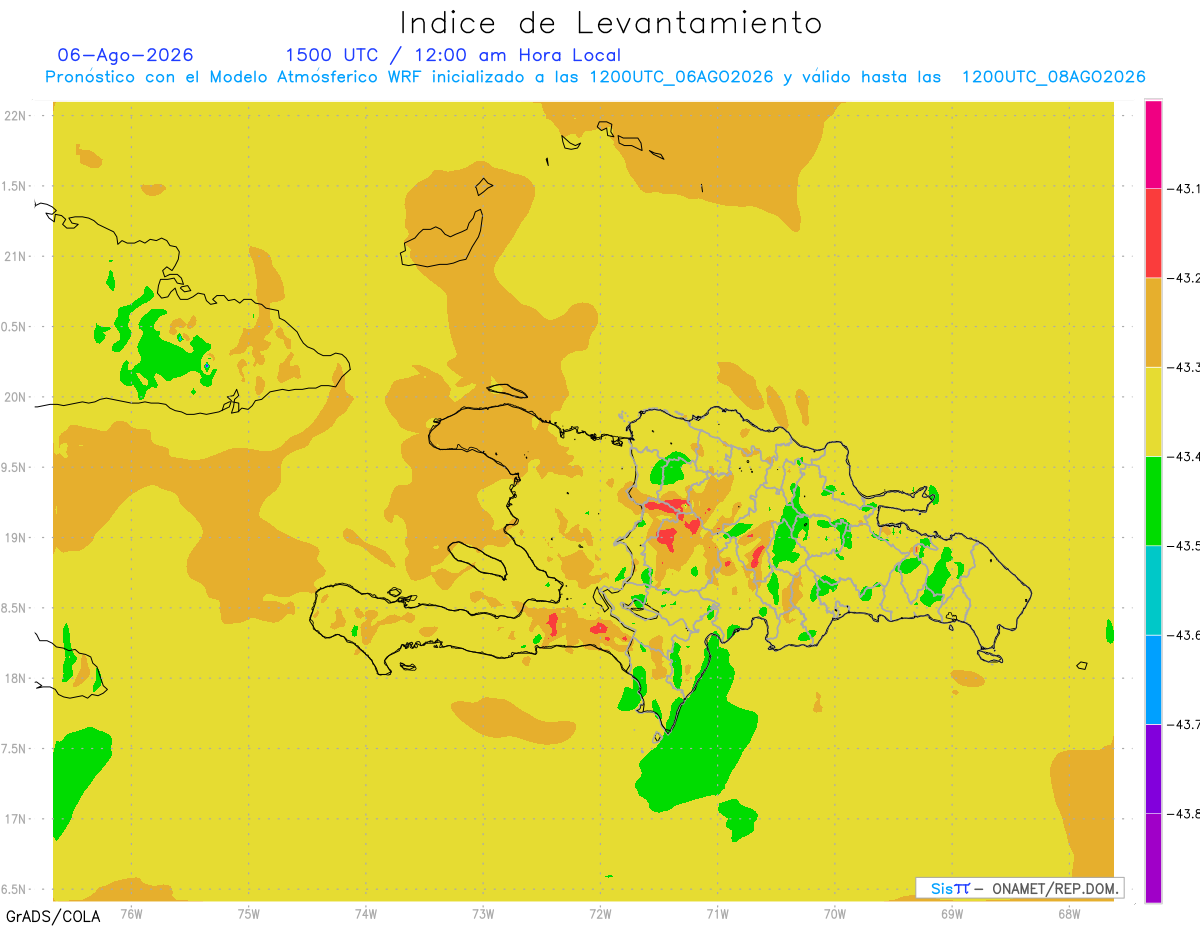The height and width of the screenshot is (927, 1200).
Task: Click the '-43.5' colorbar label
Action: click(x=1184, y=545)
